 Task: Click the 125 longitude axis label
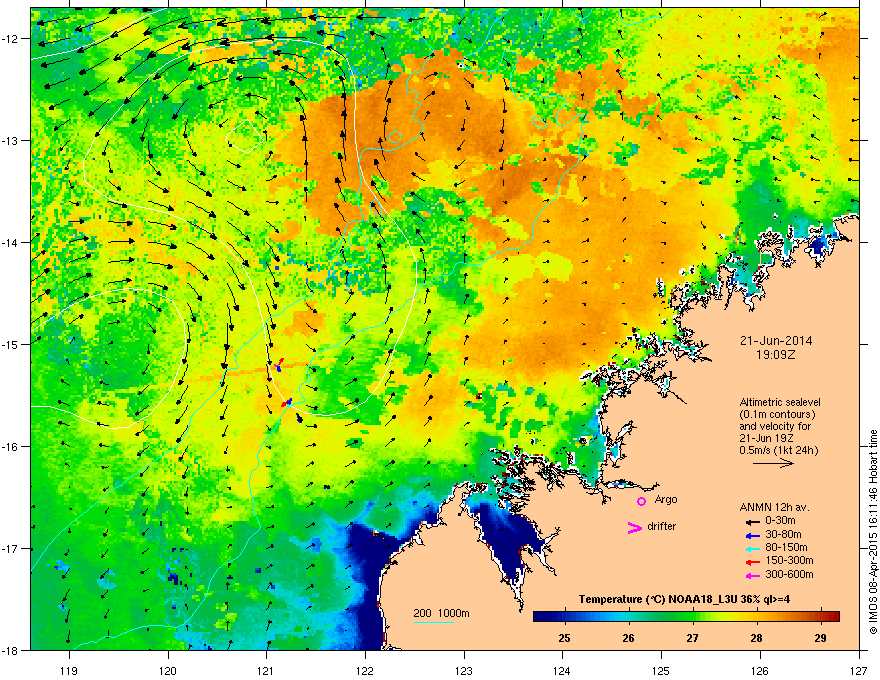[x=661, y=670]
